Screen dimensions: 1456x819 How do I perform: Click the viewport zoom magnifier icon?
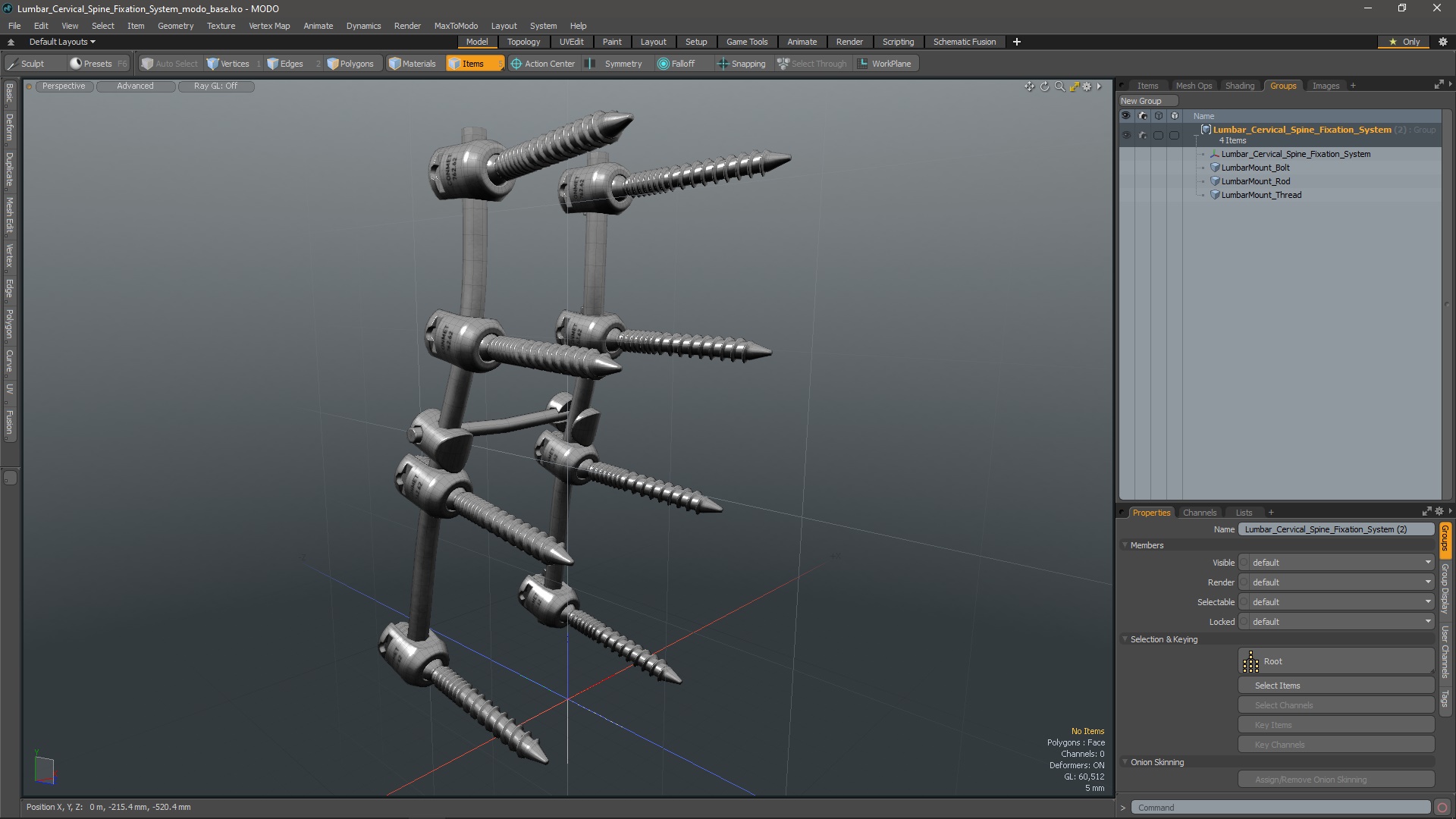1059,86
